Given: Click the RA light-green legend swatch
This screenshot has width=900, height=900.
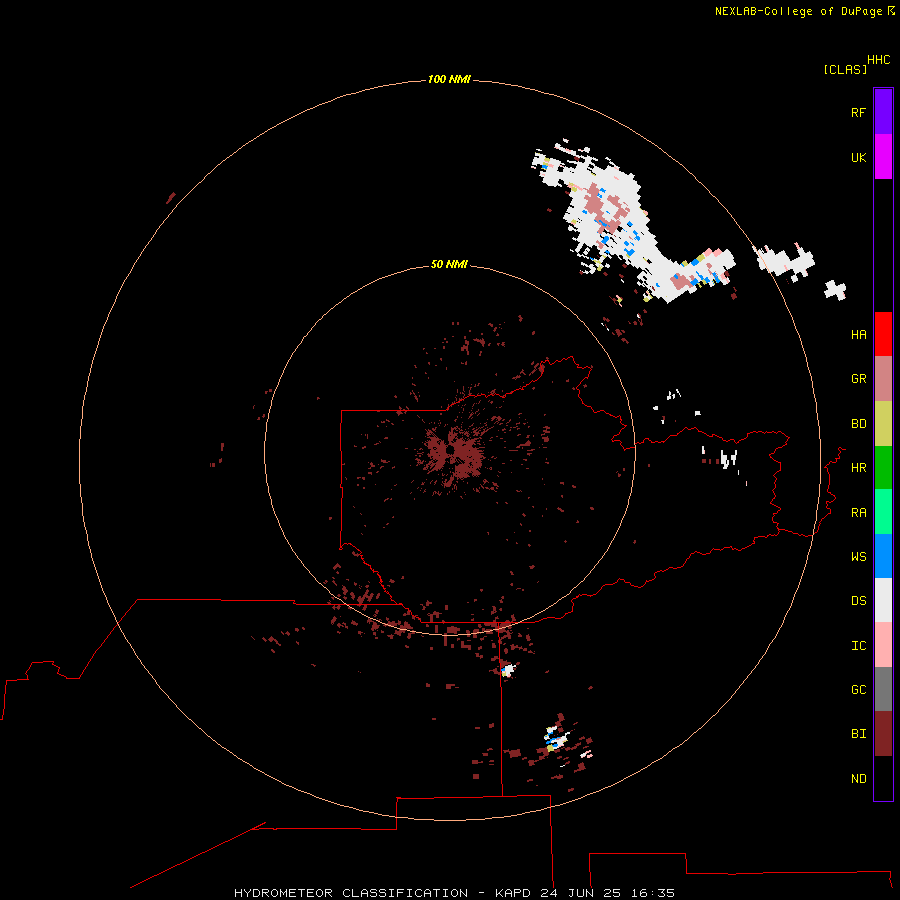Looking at the screenshot, I should (x=883, y=512).
